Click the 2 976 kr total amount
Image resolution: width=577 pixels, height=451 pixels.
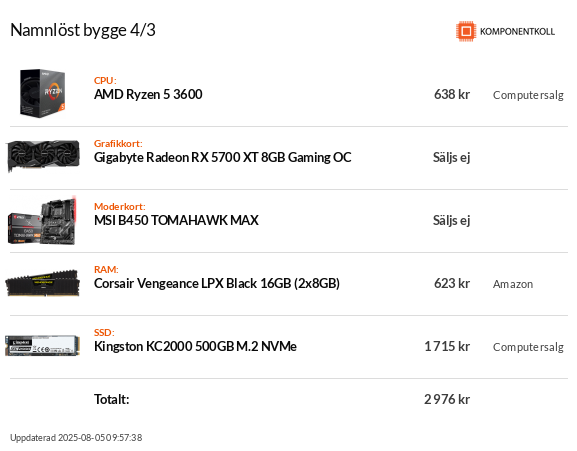click(x=447, y=399)
